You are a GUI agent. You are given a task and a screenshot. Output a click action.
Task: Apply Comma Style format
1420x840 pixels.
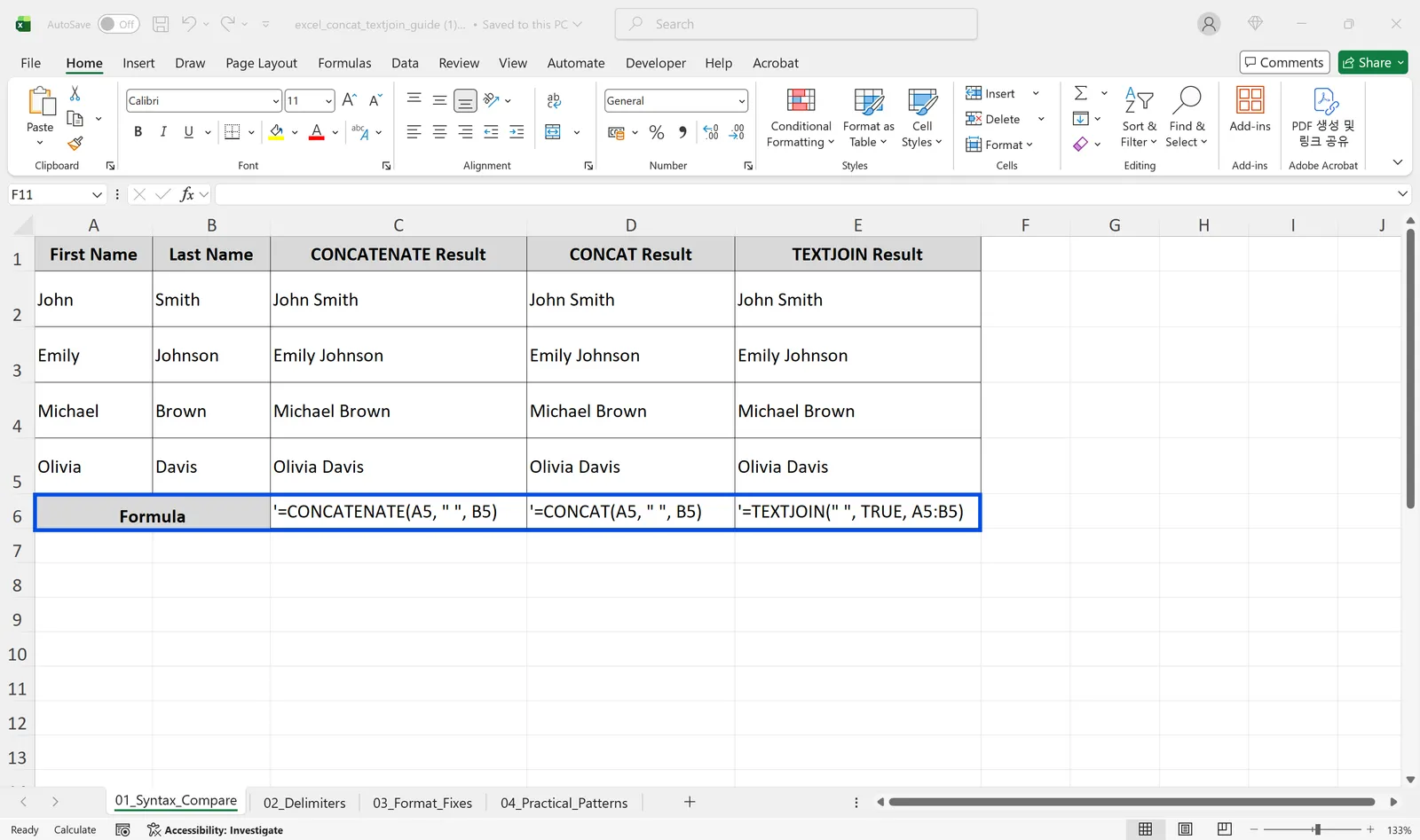click(x=682, y=132)
